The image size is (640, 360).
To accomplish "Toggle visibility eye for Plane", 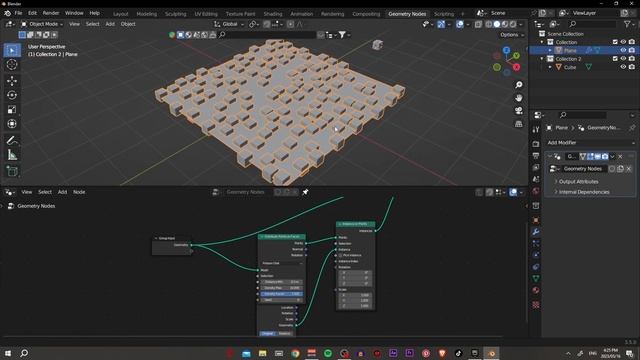I will point(623,50).
